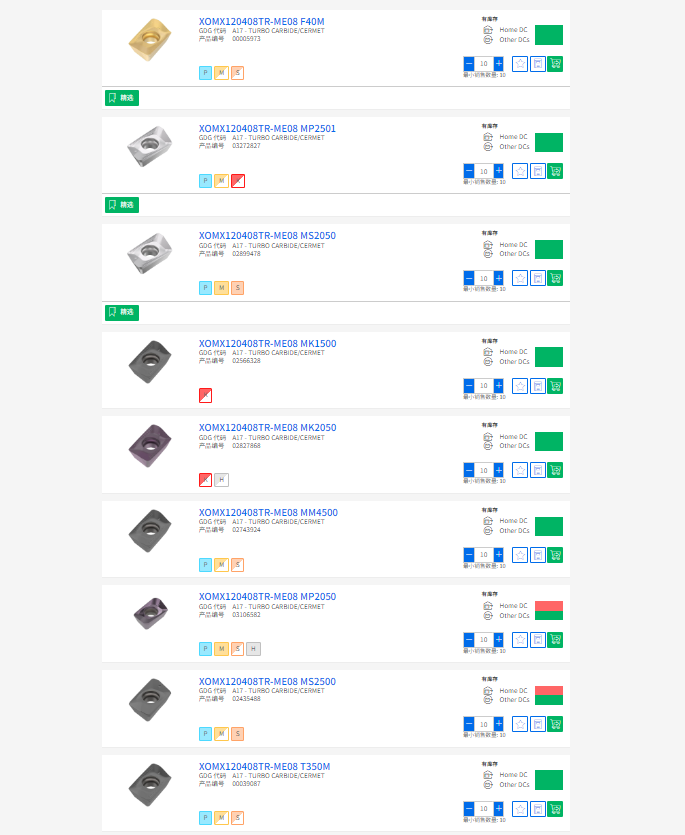Click the gray H material tag on MP2050

[x=254, y=649]
